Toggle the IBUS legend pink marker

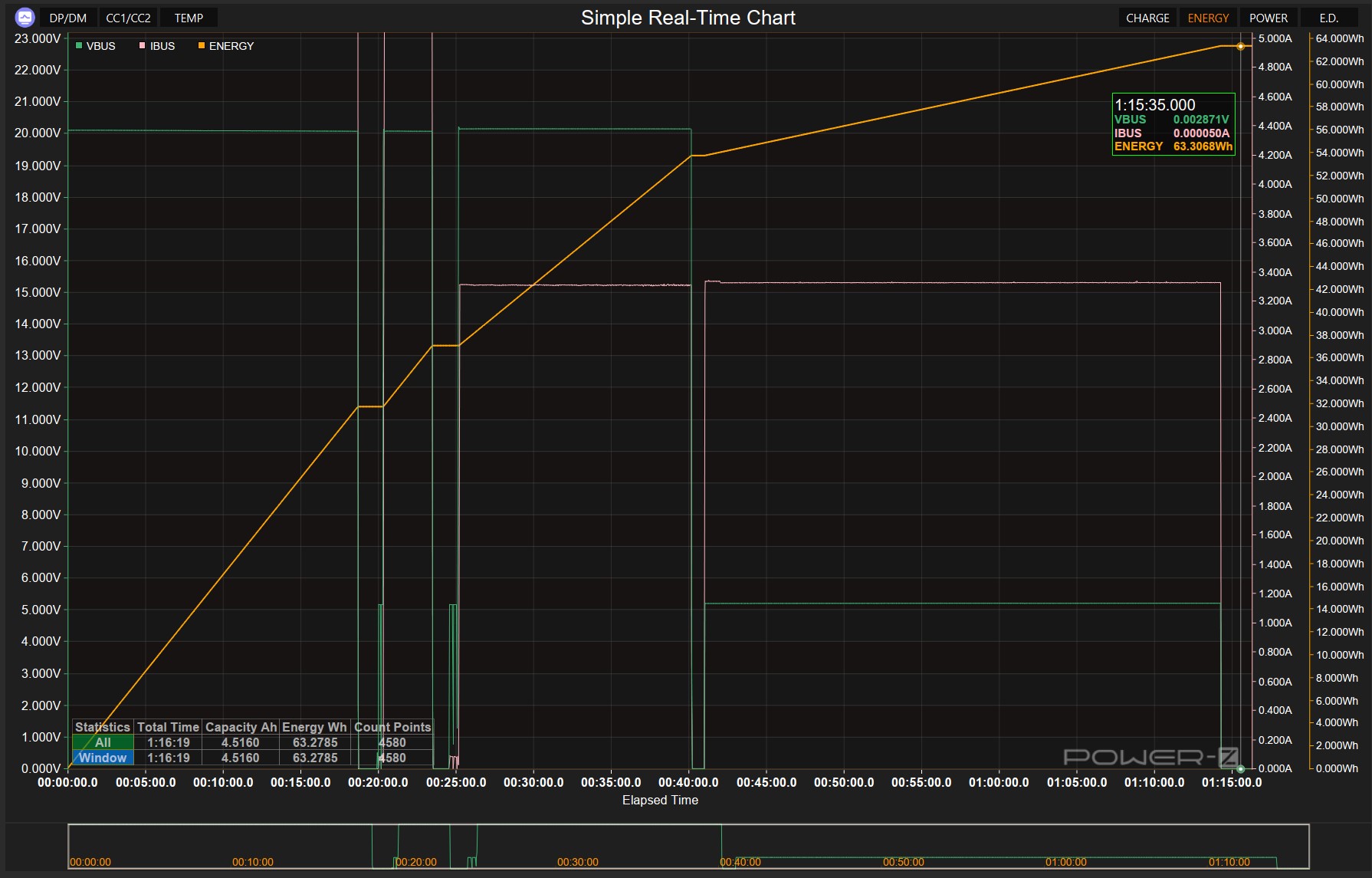click(142, 46)
